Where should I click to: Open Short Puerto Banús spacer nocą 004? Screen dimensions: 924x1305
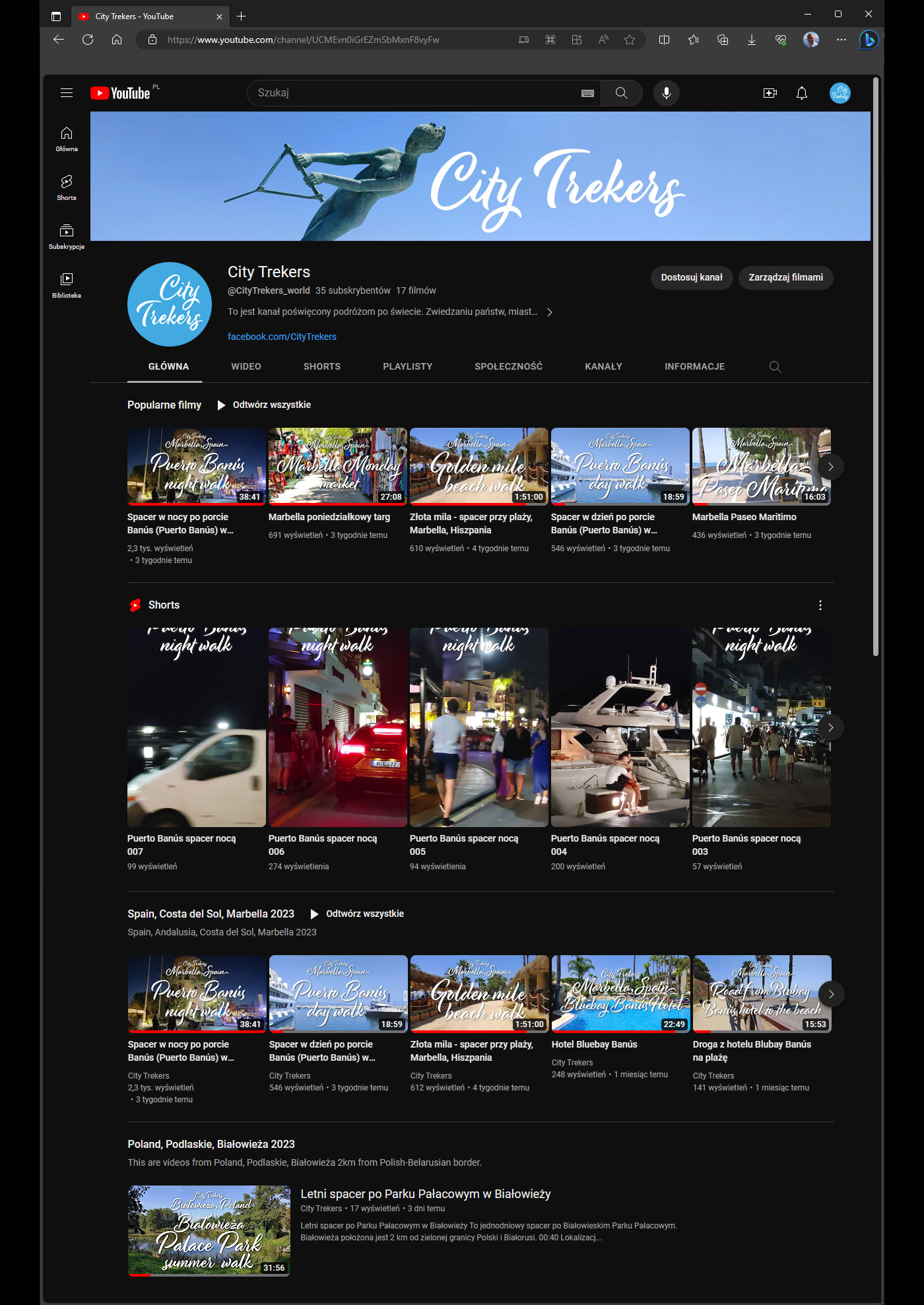click(620, 727)
